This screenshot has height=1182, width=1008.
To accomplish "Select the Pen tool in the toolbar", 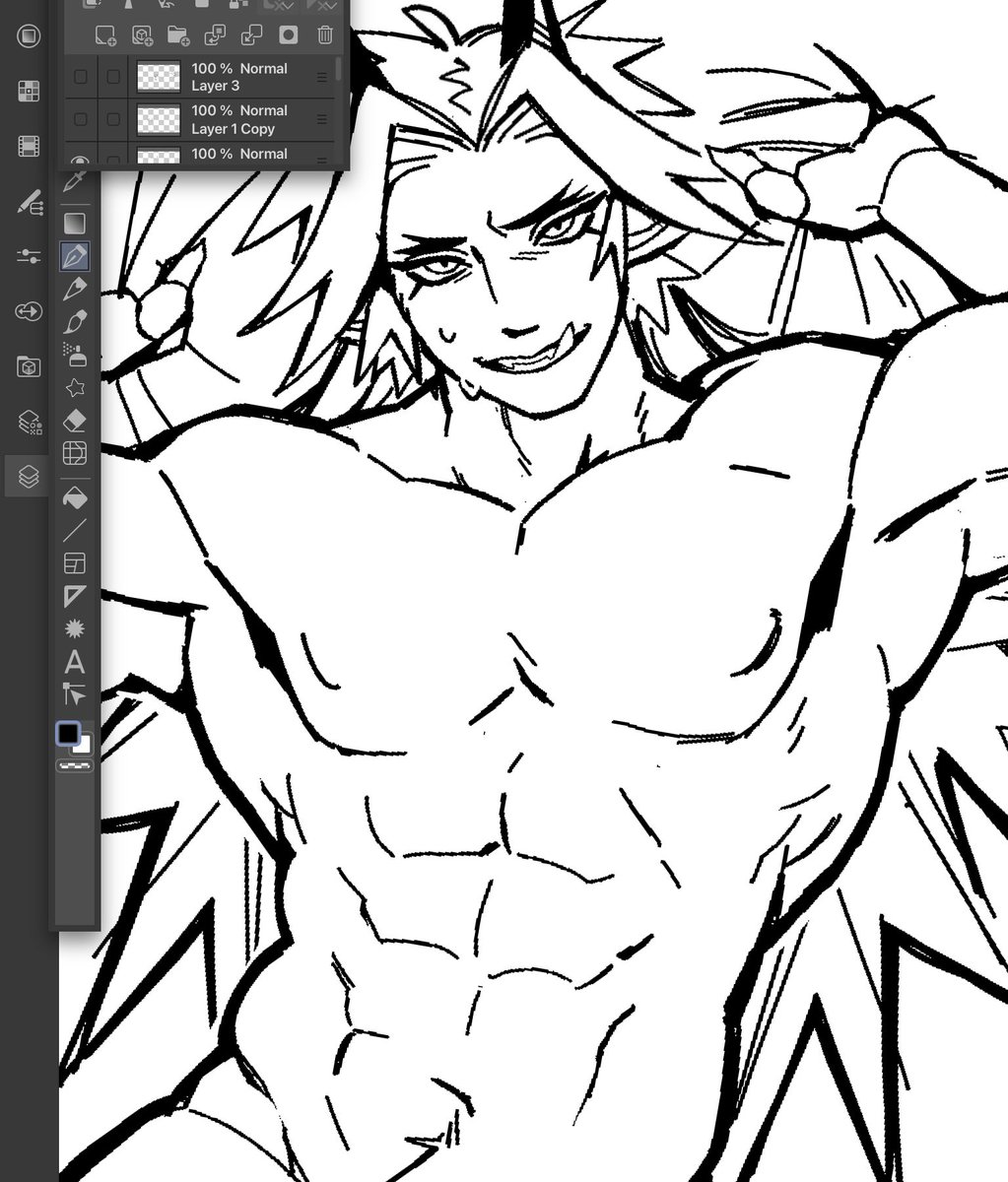I will pyautogui.click(x=75, y=256).
